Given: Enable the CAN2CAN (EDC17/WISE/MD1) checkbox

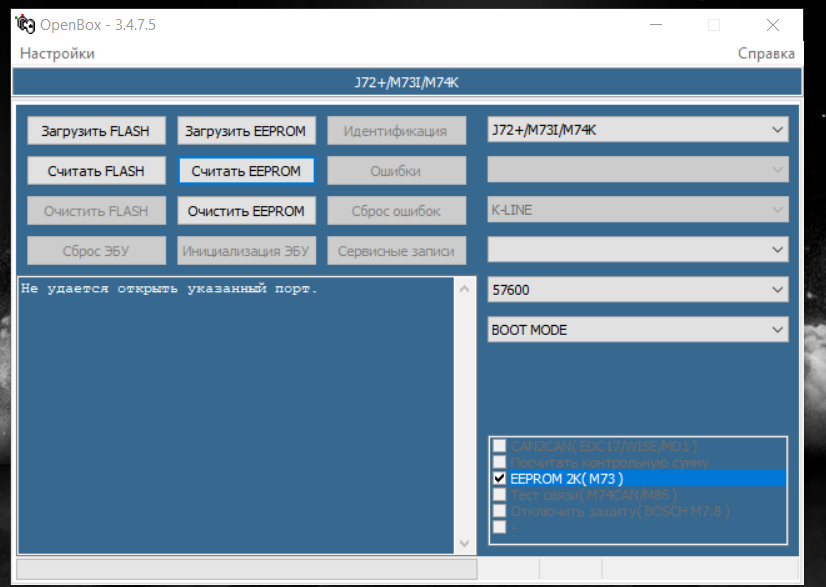Looking at the screenshot, I should pyautogui.click(x=500, y=447).
